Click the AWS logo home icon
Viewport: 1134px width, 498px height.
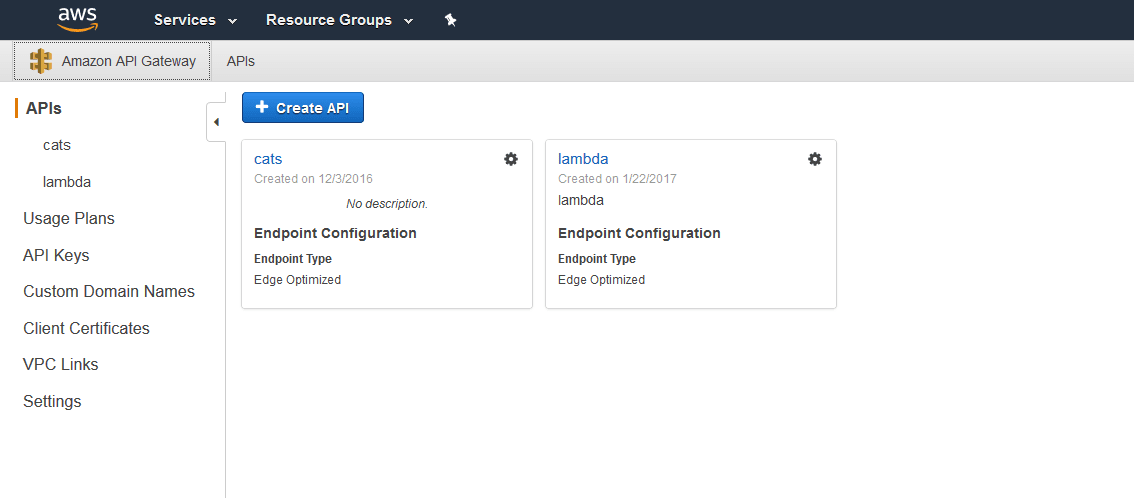[77, 20]
